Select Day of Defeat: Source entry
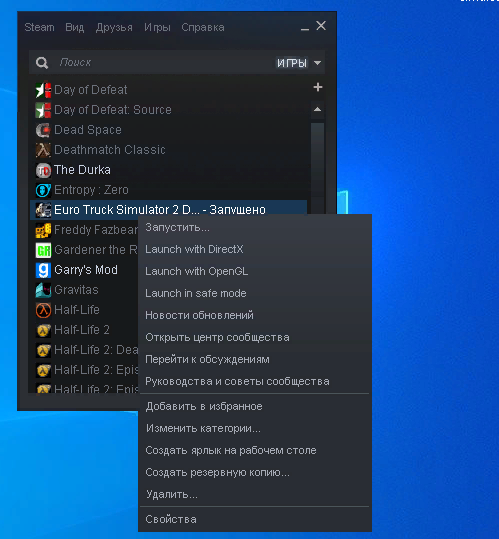Viewport: 499px width, 539px height. pos(168,110)
